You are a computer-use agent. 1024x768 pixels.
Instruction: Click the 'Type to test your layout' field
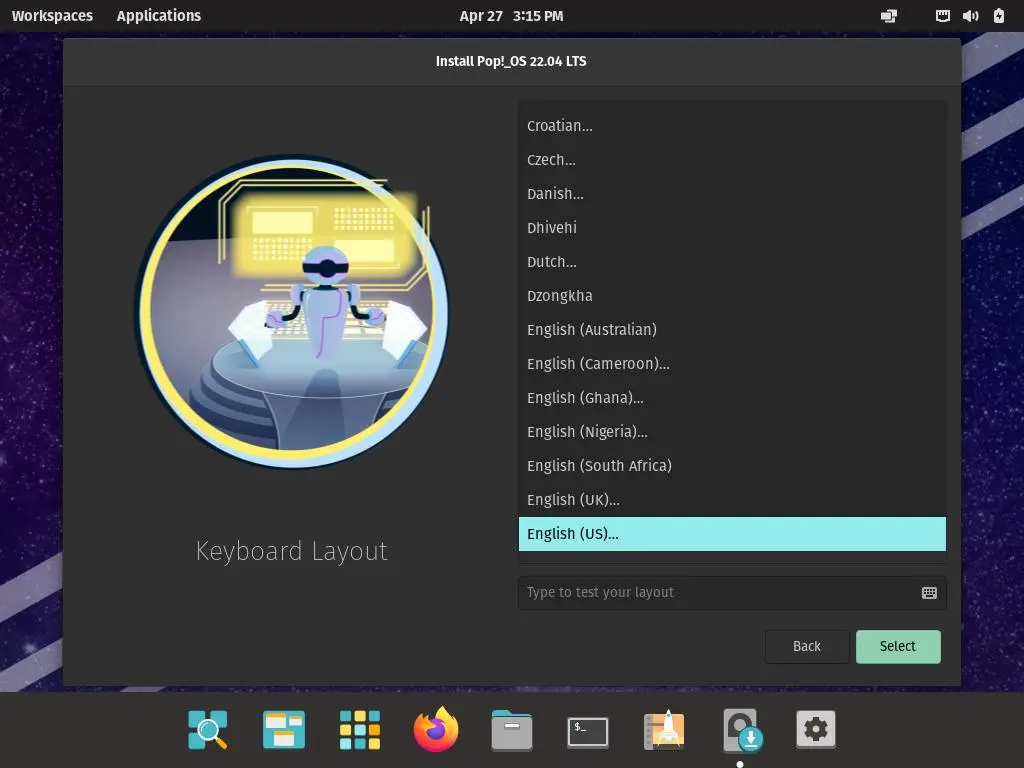click(715, 593)
